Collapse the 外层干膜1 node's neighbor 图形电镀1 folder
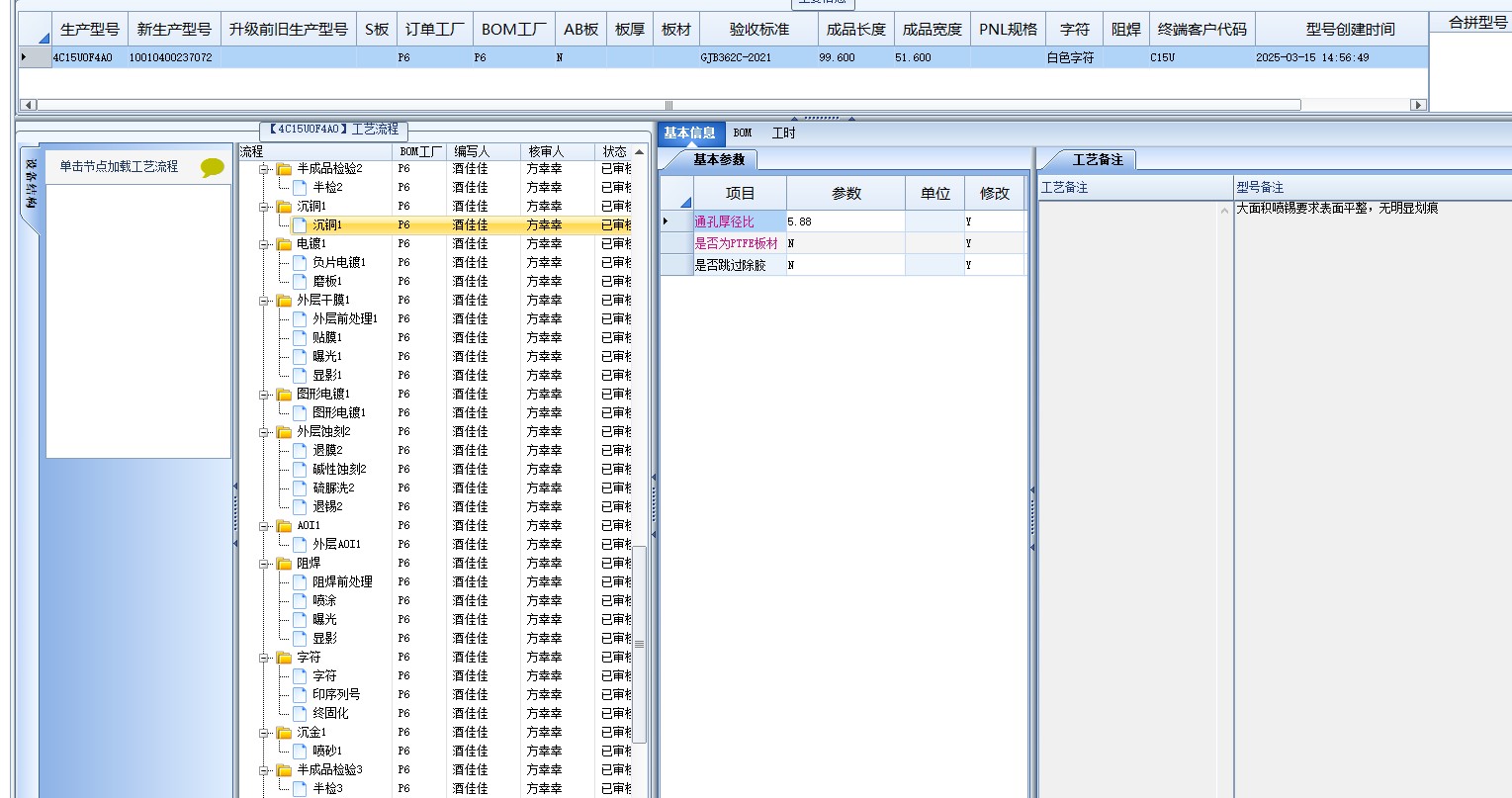Screen dimensions: 1512x798 [265, 395]
